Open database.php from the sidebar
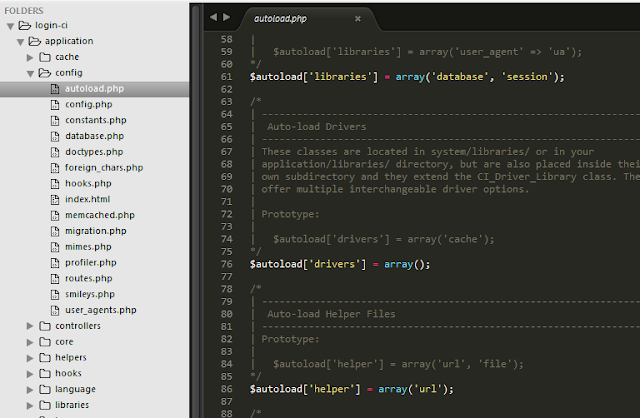This screenshot has width=640, height=418. [x=94, y=136]
